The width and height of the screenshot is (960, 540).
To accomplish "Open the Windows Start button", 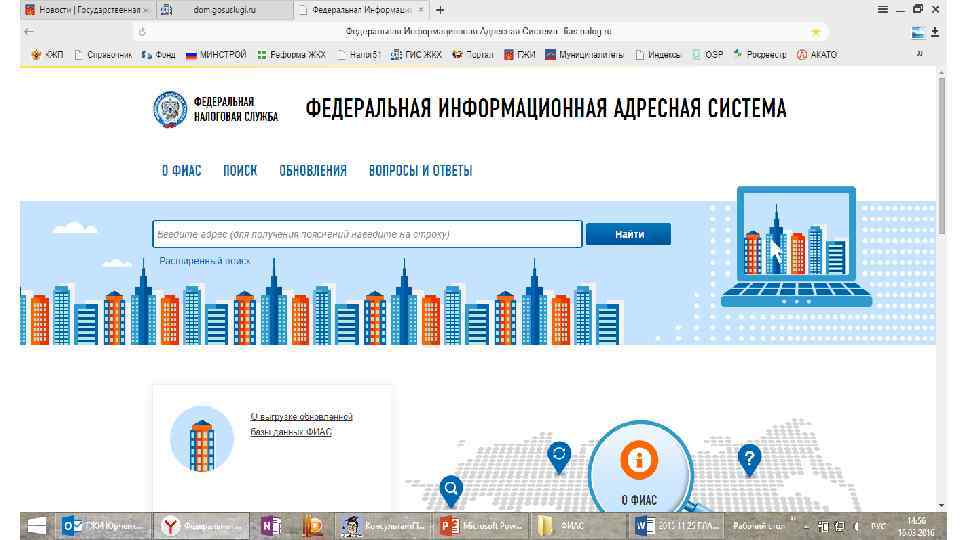I will [37, 526].
